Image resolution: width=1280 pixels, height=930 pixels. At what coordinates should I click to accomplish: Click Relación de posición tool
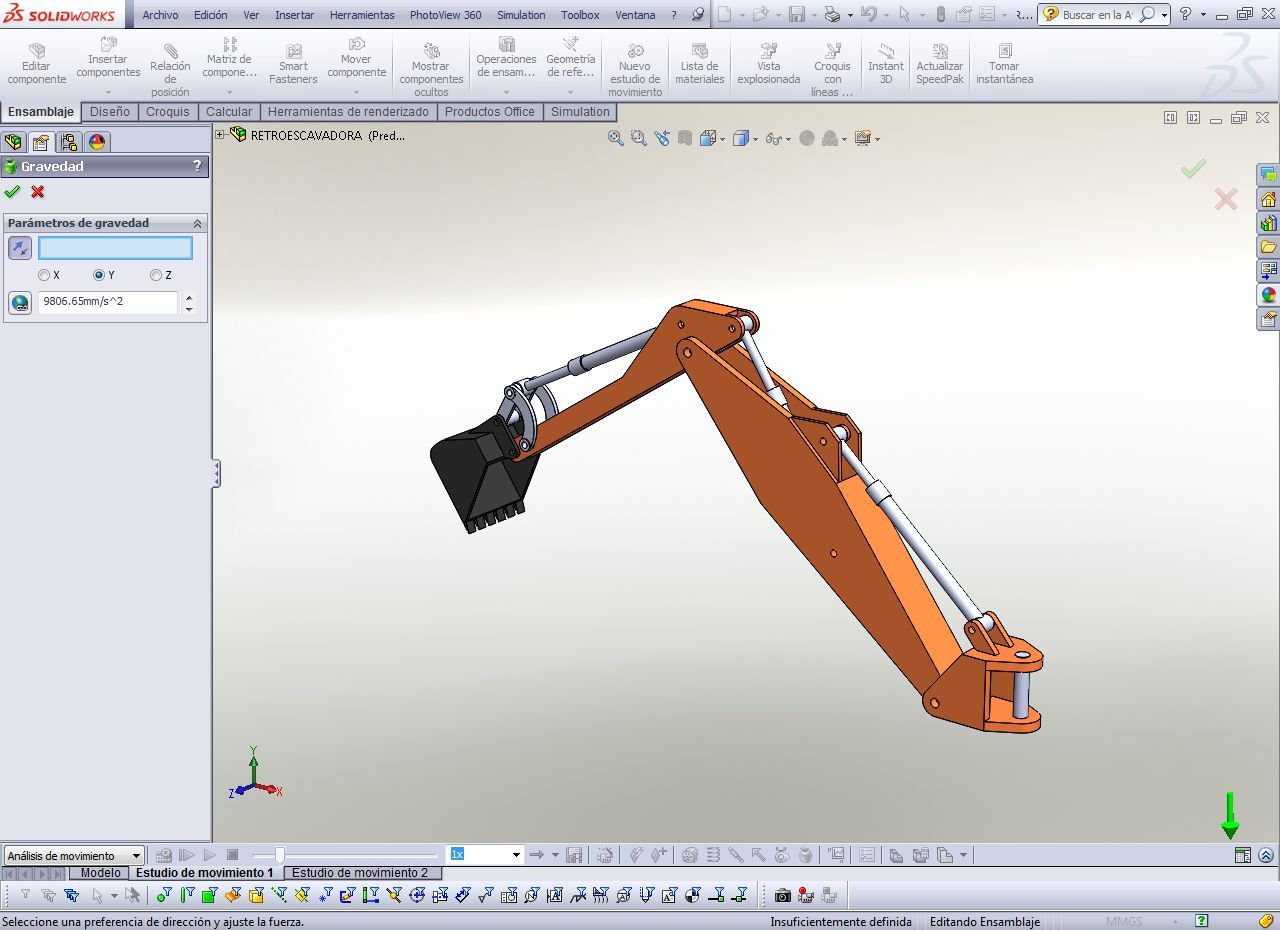coord(170,70)
